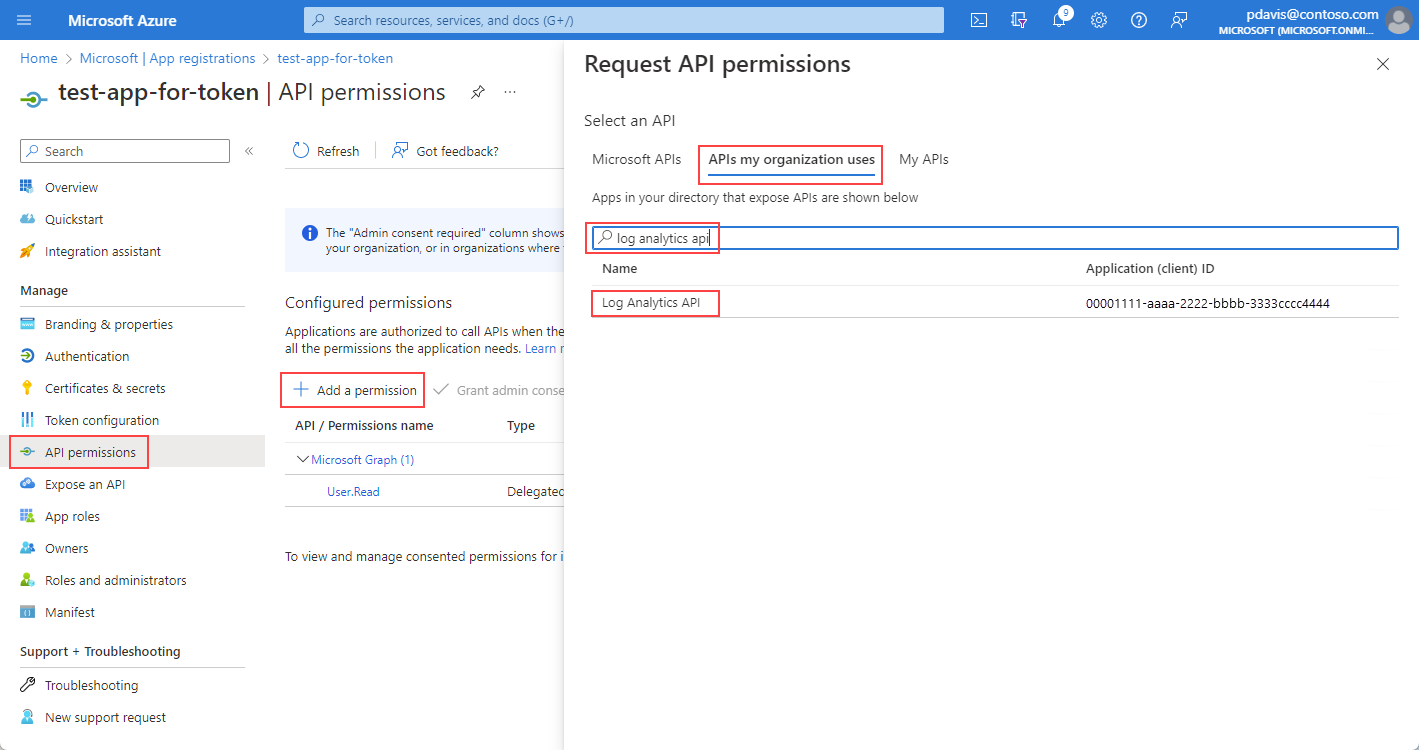Open the feedback megaphone icon
The width and height of the screenshot is (1419, 750).
[1179, 20]
